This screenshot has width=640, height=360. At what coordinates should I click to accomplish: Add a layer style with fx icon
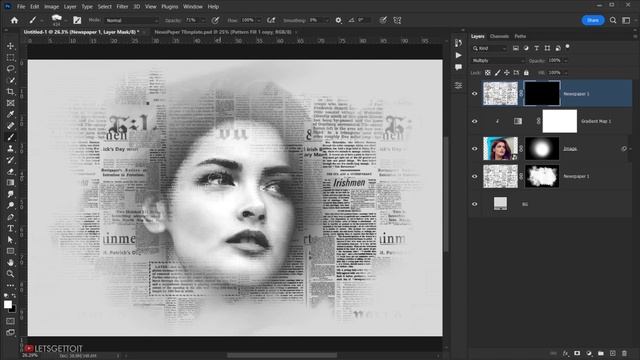(565, 353)
